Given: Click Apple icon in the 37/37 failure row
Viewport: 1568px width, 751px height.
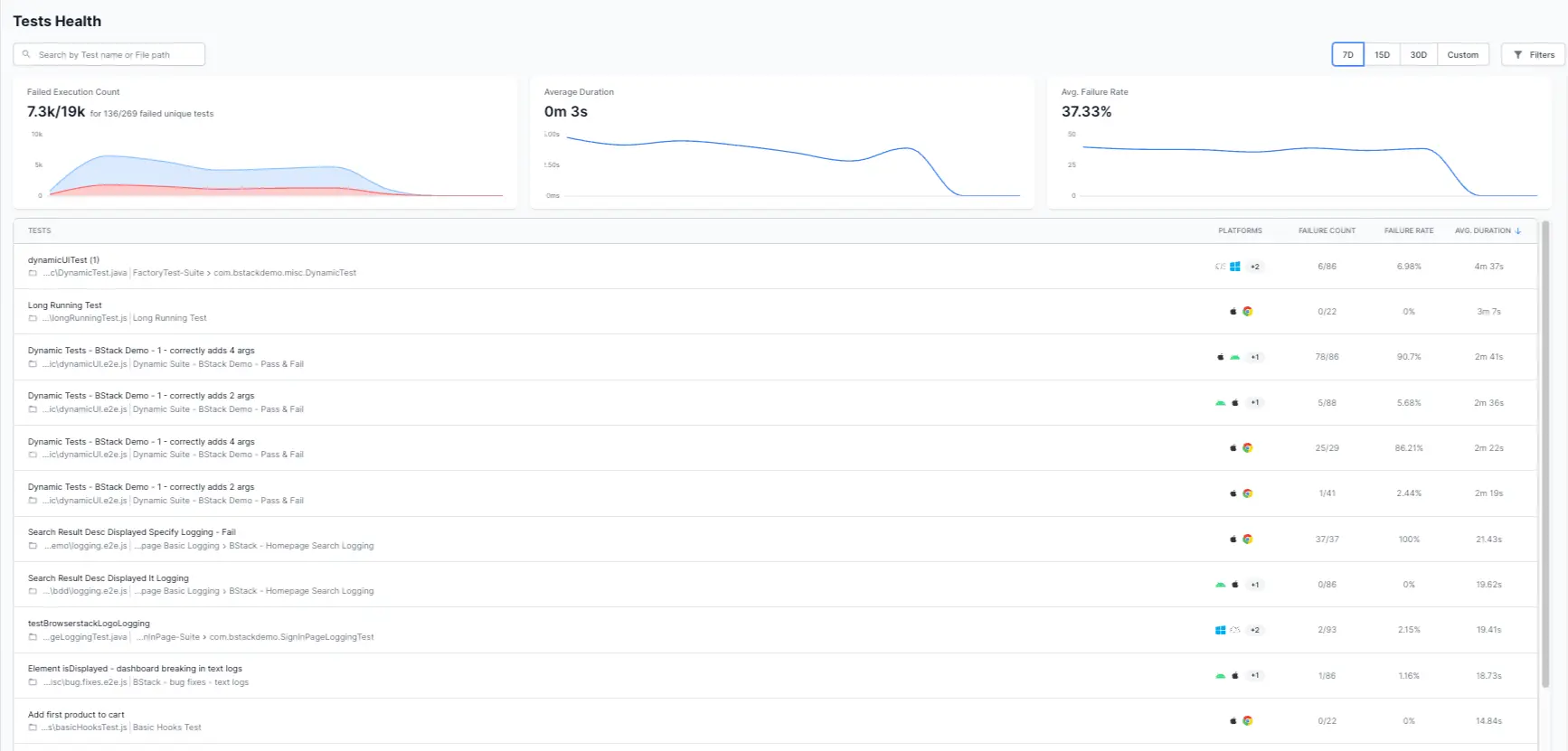Looking at the screenshot, I should point(1233,540).
